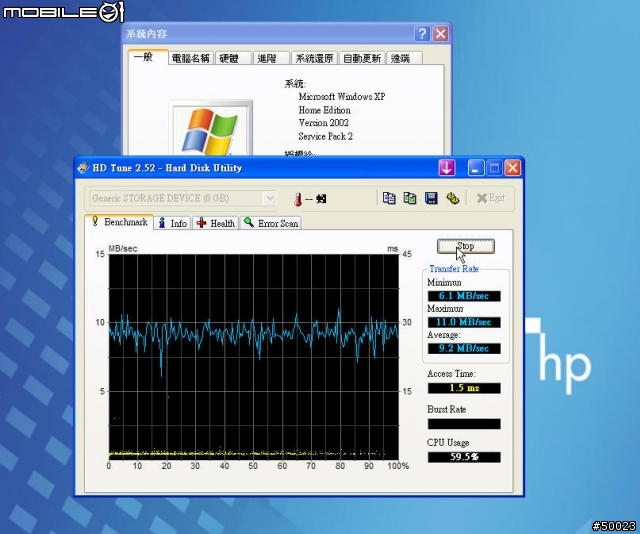Click the empty Burst Rate field

click(x=464, y=424)
